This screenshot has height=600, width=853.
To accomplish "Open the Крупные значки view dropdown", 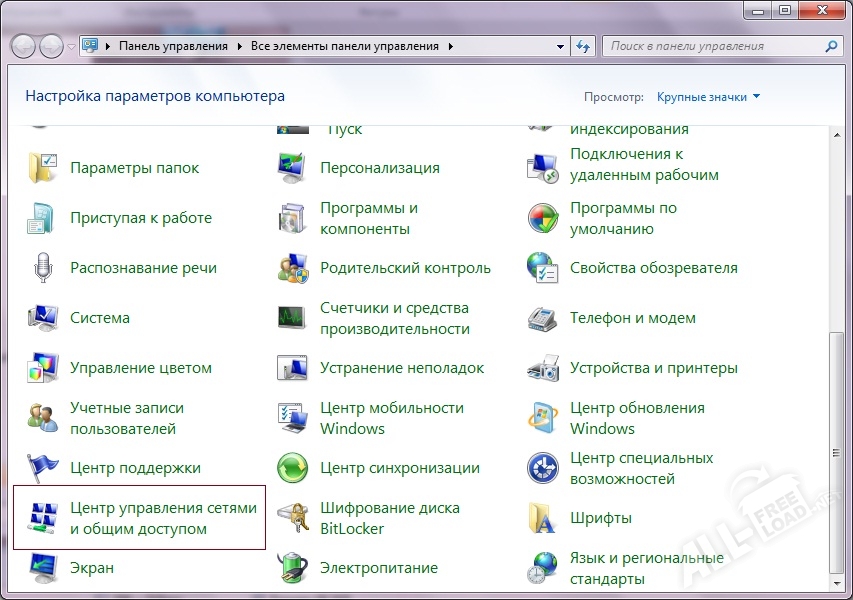I will coord(698,95).
